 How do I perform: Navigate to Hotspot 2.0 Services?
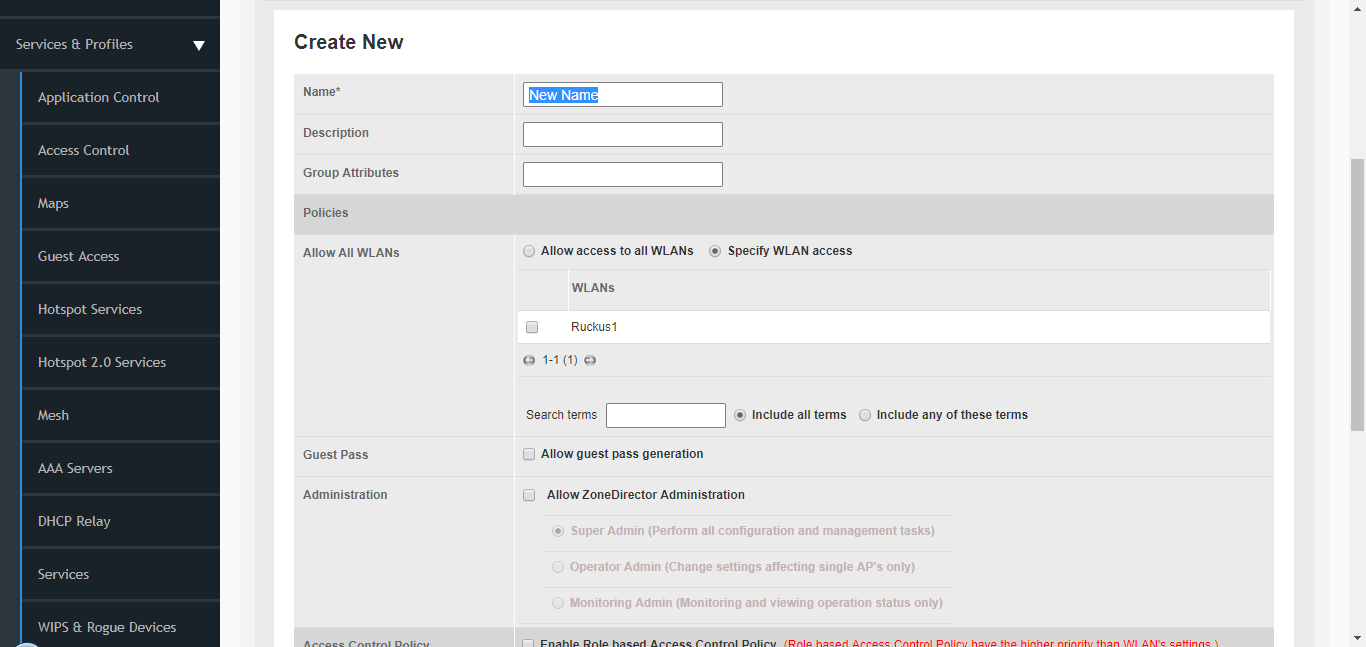[101, 362]
